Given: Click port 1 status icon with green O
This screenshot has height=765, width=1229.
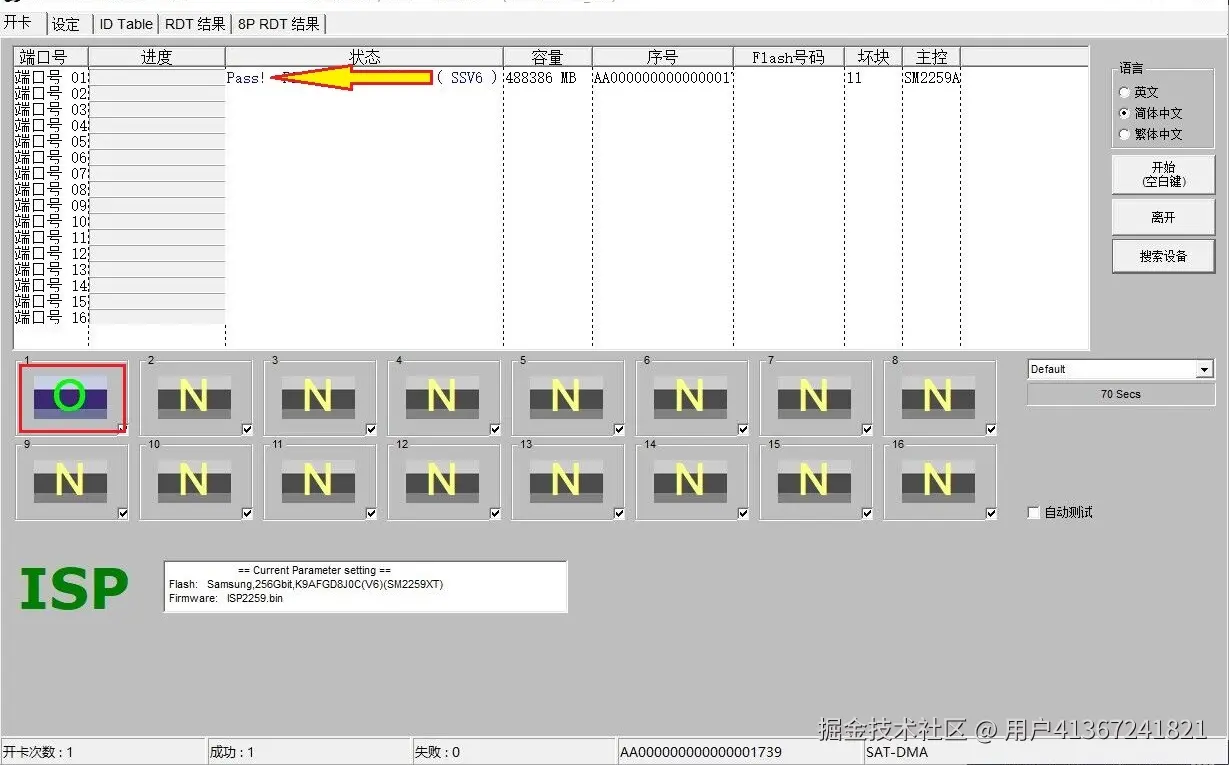Looking at the screenshot, I should coord(70,396).
